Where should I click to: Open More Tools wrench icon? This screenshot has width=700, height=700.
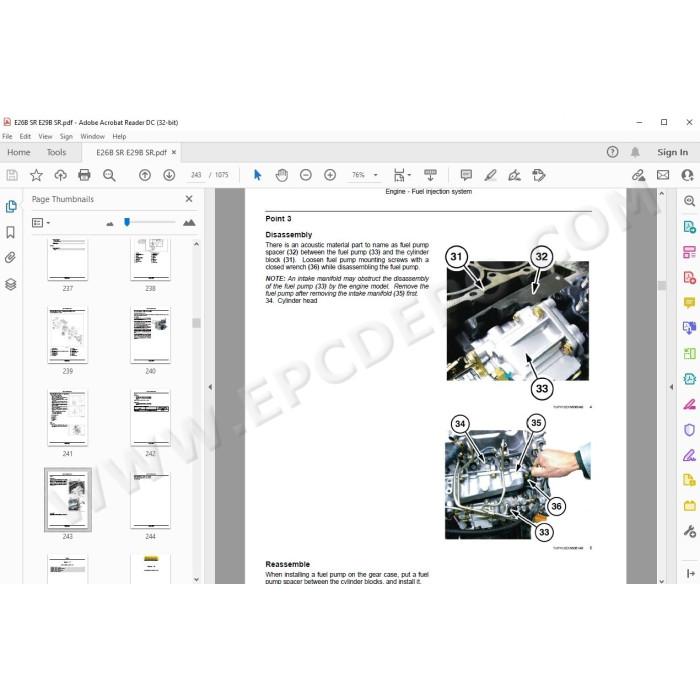coord(690,531)
